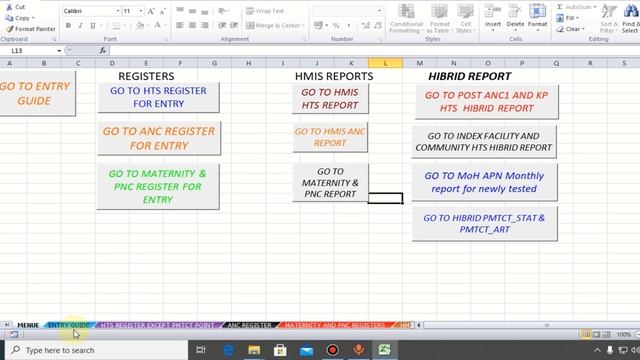Switch to ANC REGISTER sheet tab
Image resolution: width=640 pixels, height=360 pixels.
coord(249,325)
